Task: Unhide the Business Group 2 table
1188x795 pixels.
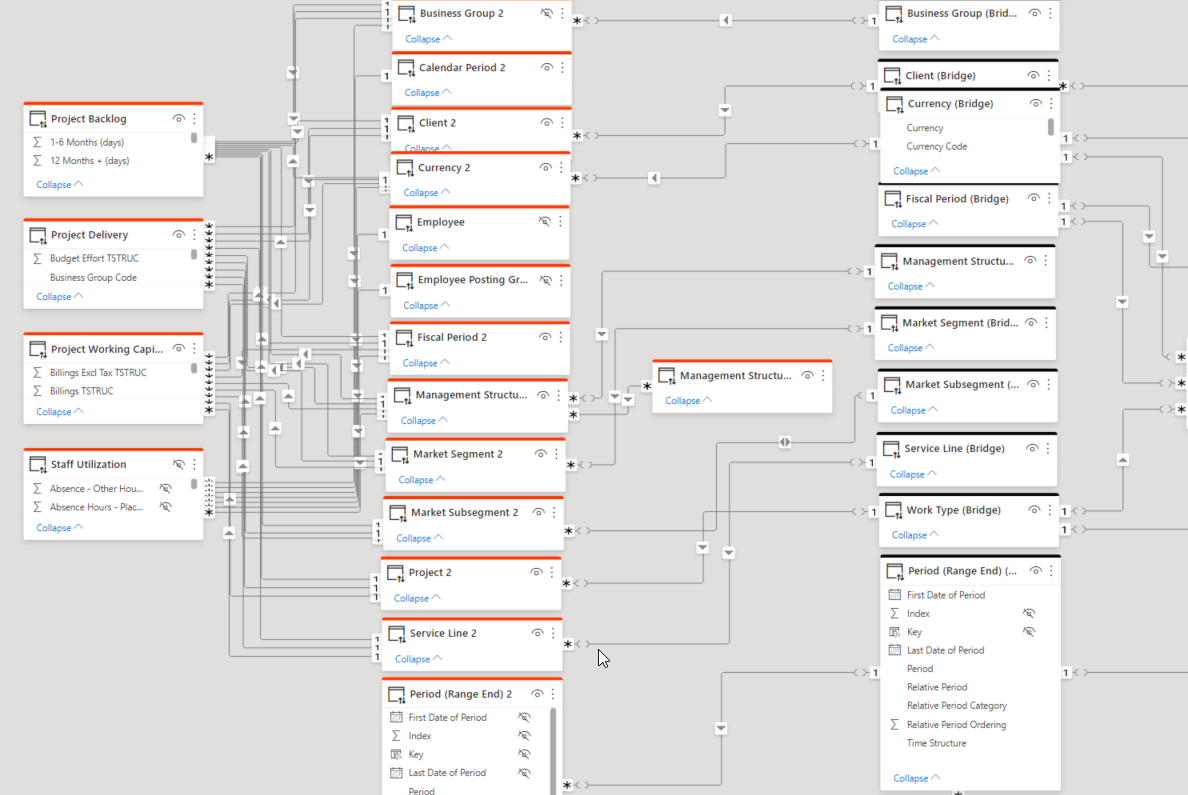Action: pos(546,14)
